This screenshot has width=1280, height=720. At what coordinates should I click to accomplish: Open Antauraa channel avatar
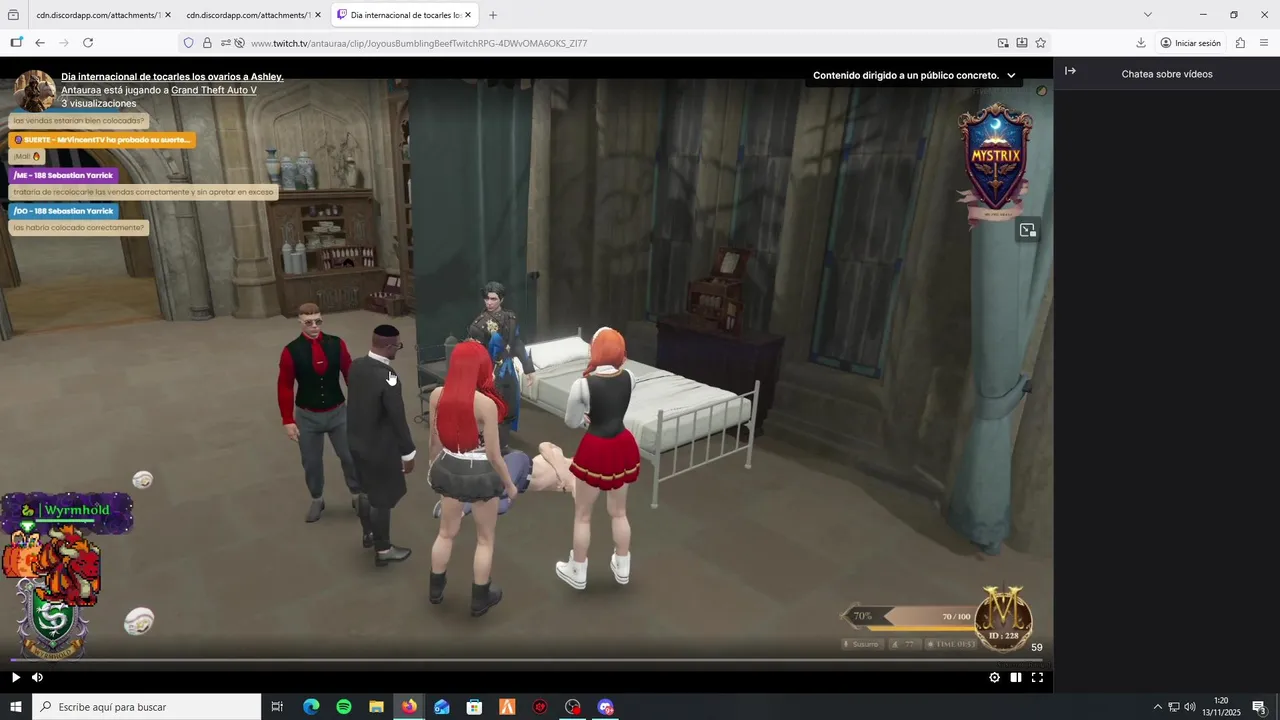pos(34,91)
